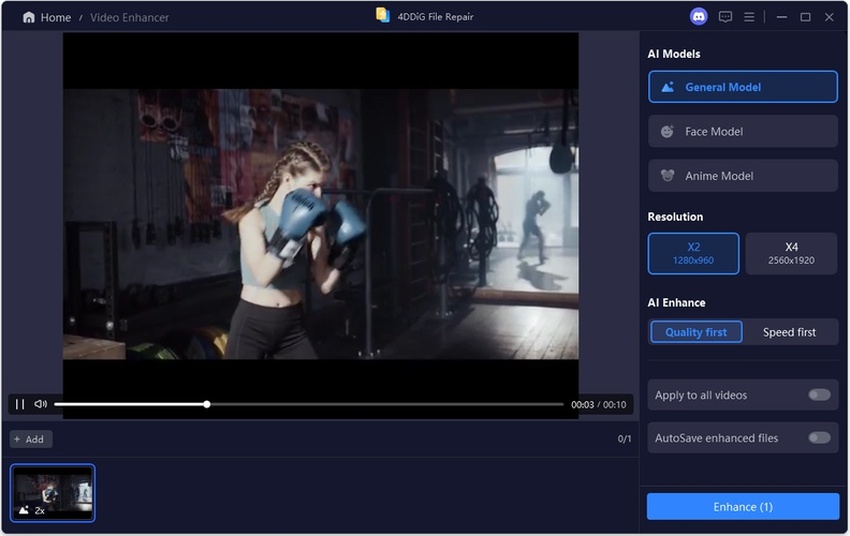Select Quality first enhance mode
850x536 pixels.
point(696,332)
